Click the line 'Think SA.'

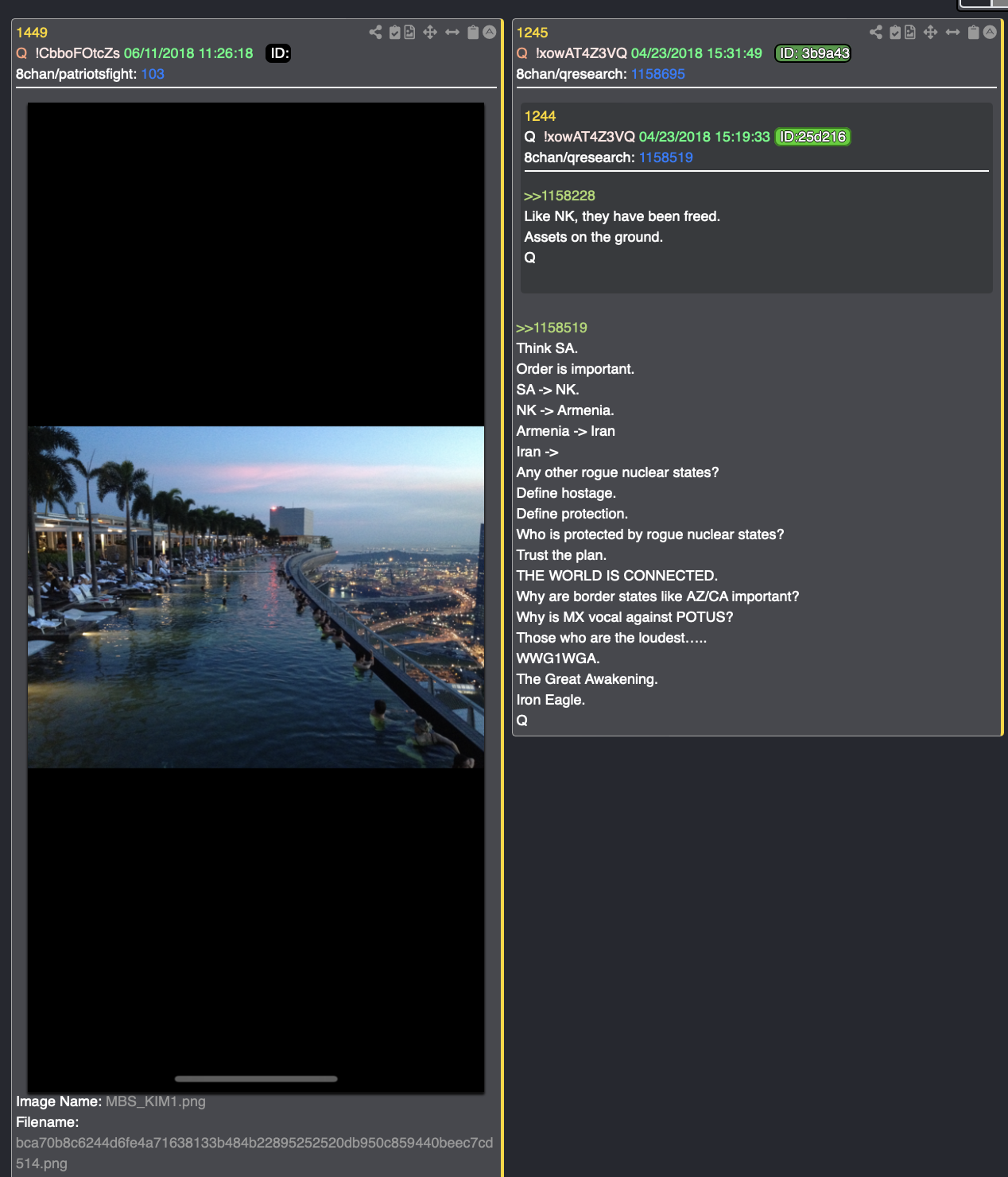click(547, 348)
